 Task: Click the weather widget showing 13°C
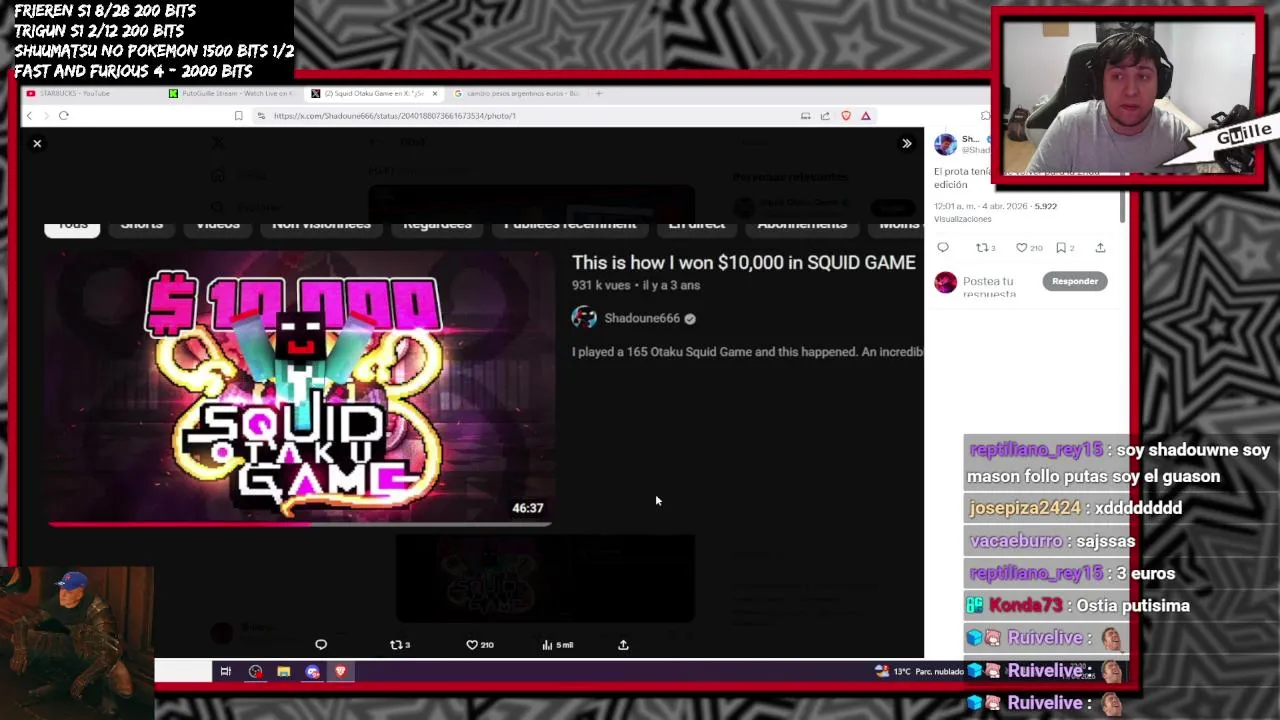pos(919,672)
